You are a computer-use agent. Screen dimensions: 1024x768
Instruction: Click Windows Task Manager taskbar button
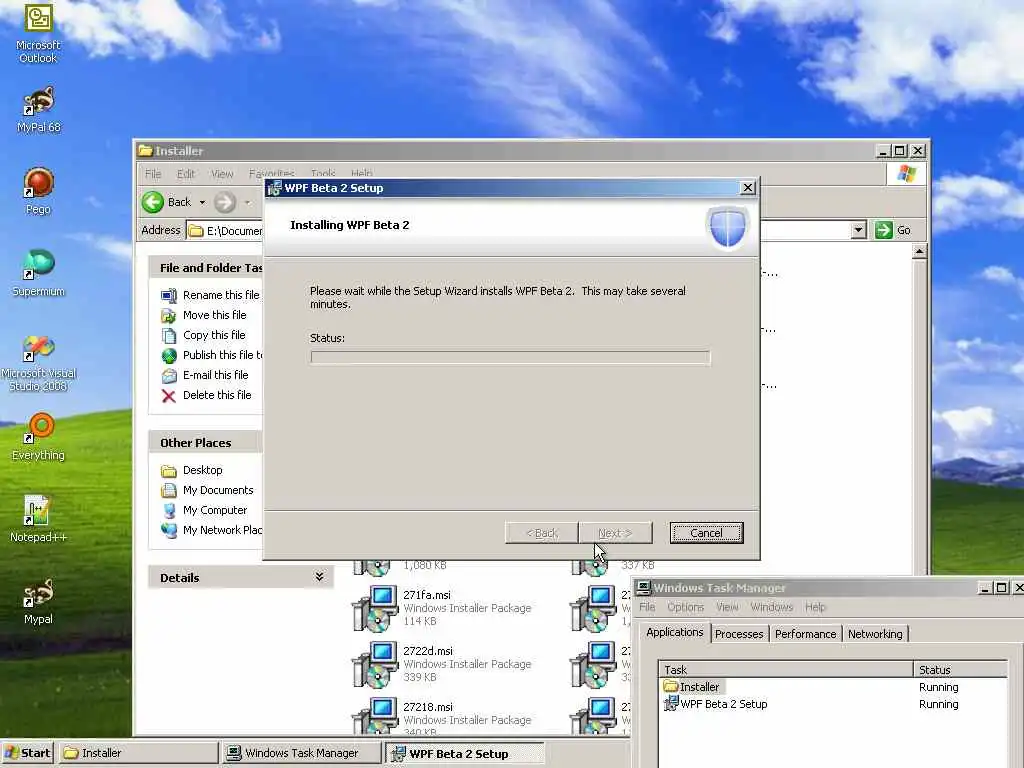pos(302,753)
